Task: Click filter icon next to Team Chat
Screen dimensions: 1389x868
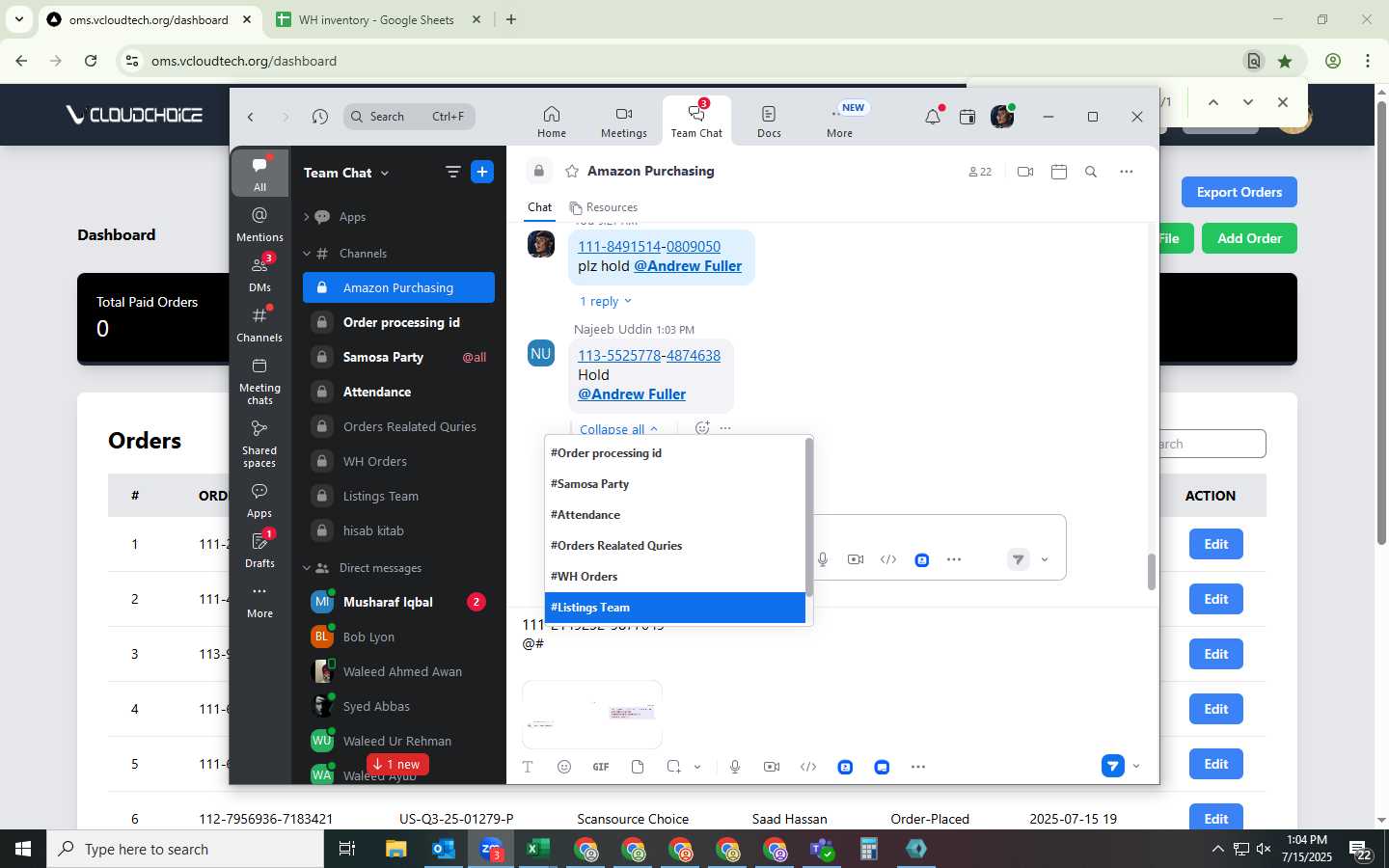Action: click(452, 173)
